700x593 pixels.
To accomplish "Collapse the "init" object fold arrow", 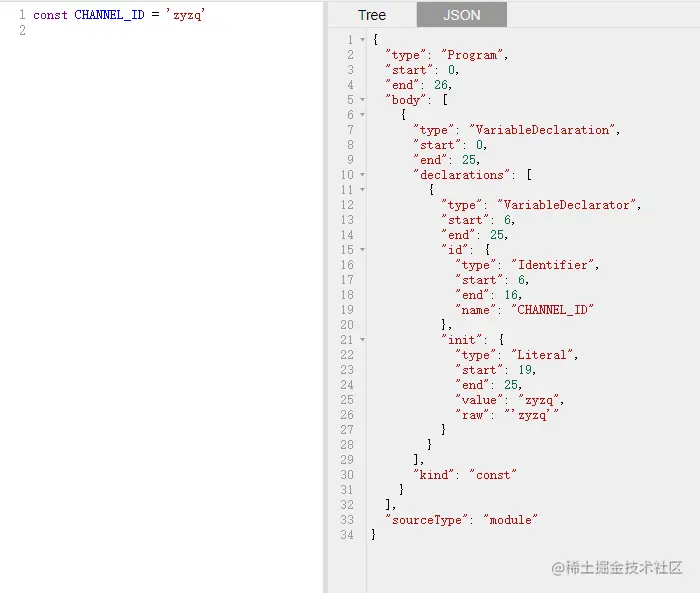I will [x=362, y=340].
